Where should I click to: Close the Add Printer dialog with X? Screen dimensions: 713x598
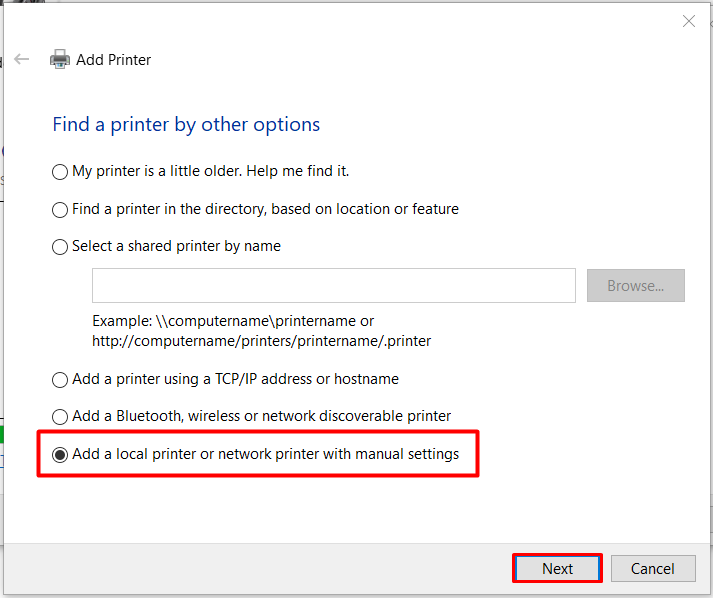pyautogui.click(x=689, y=21)
